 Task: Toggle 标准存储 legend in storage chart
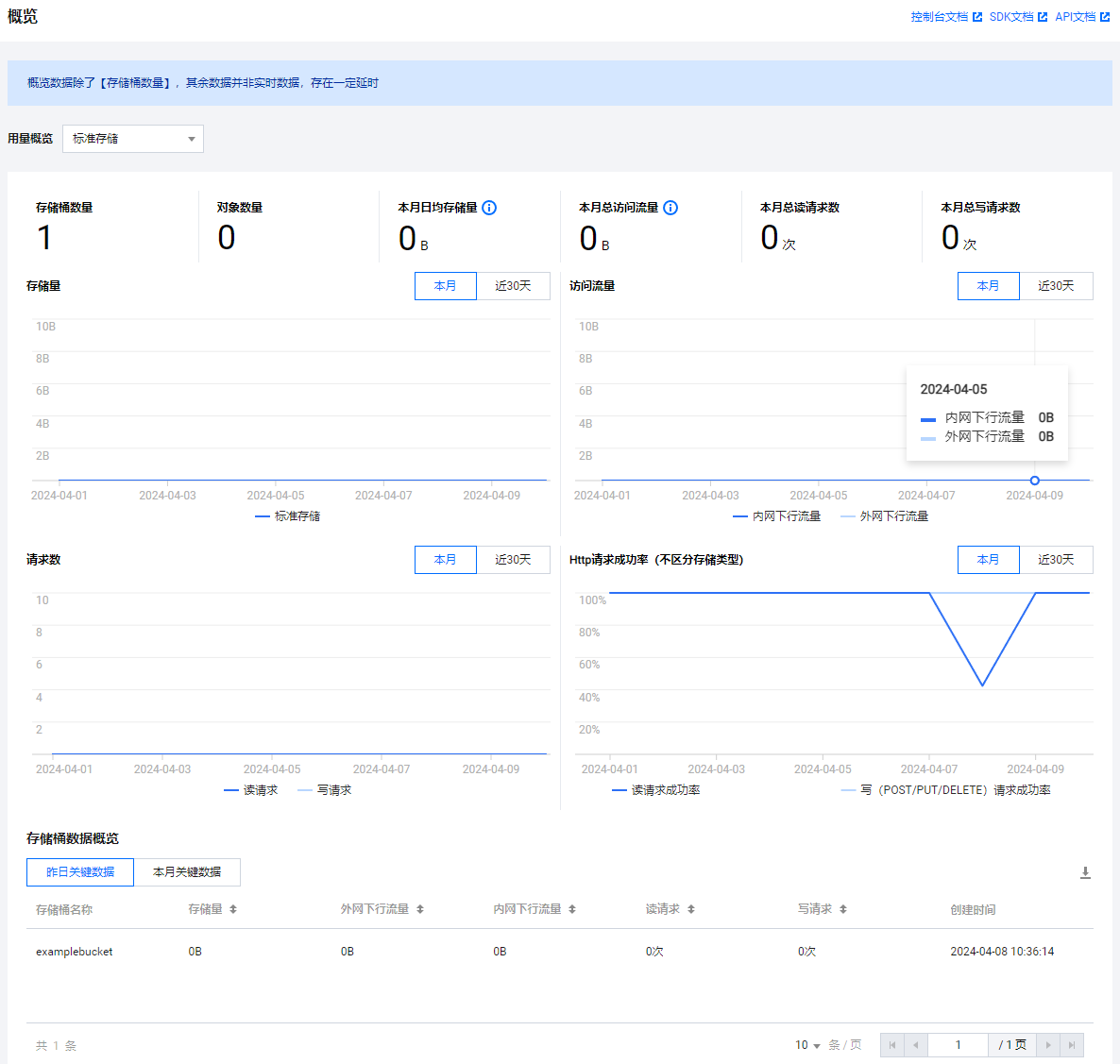(288, 516)
